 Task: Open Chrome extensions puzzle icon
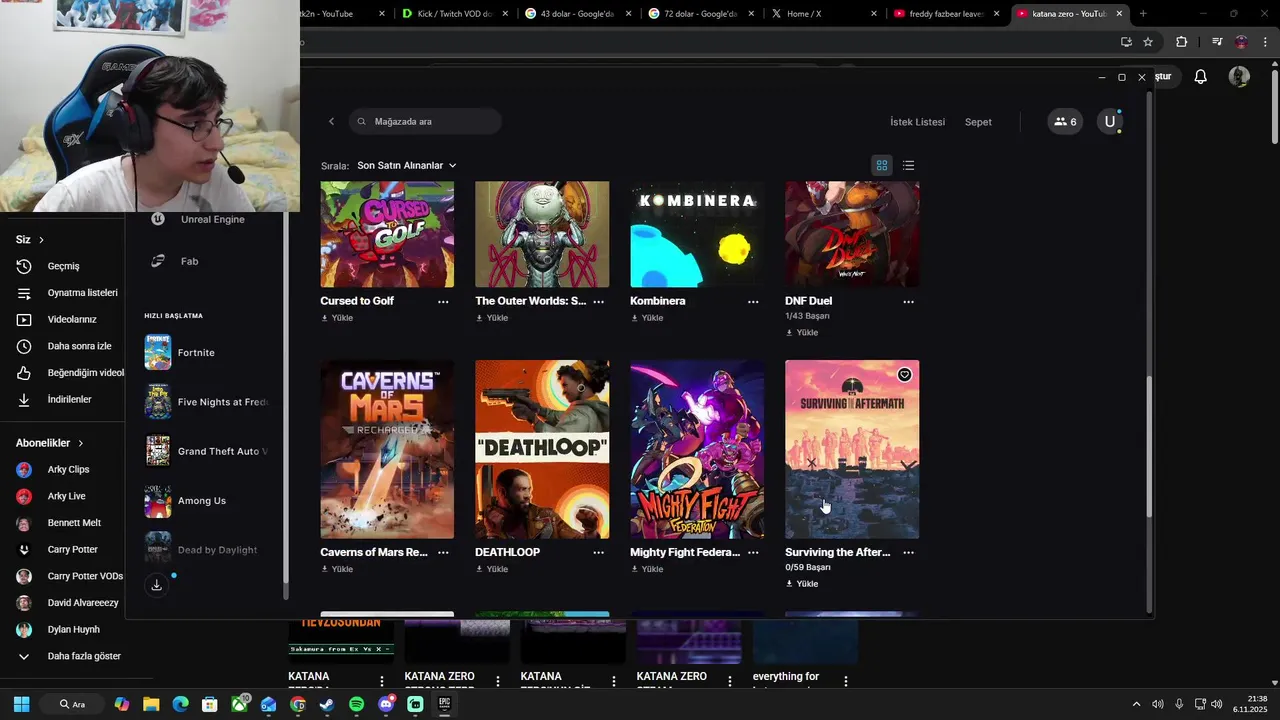1181,42
